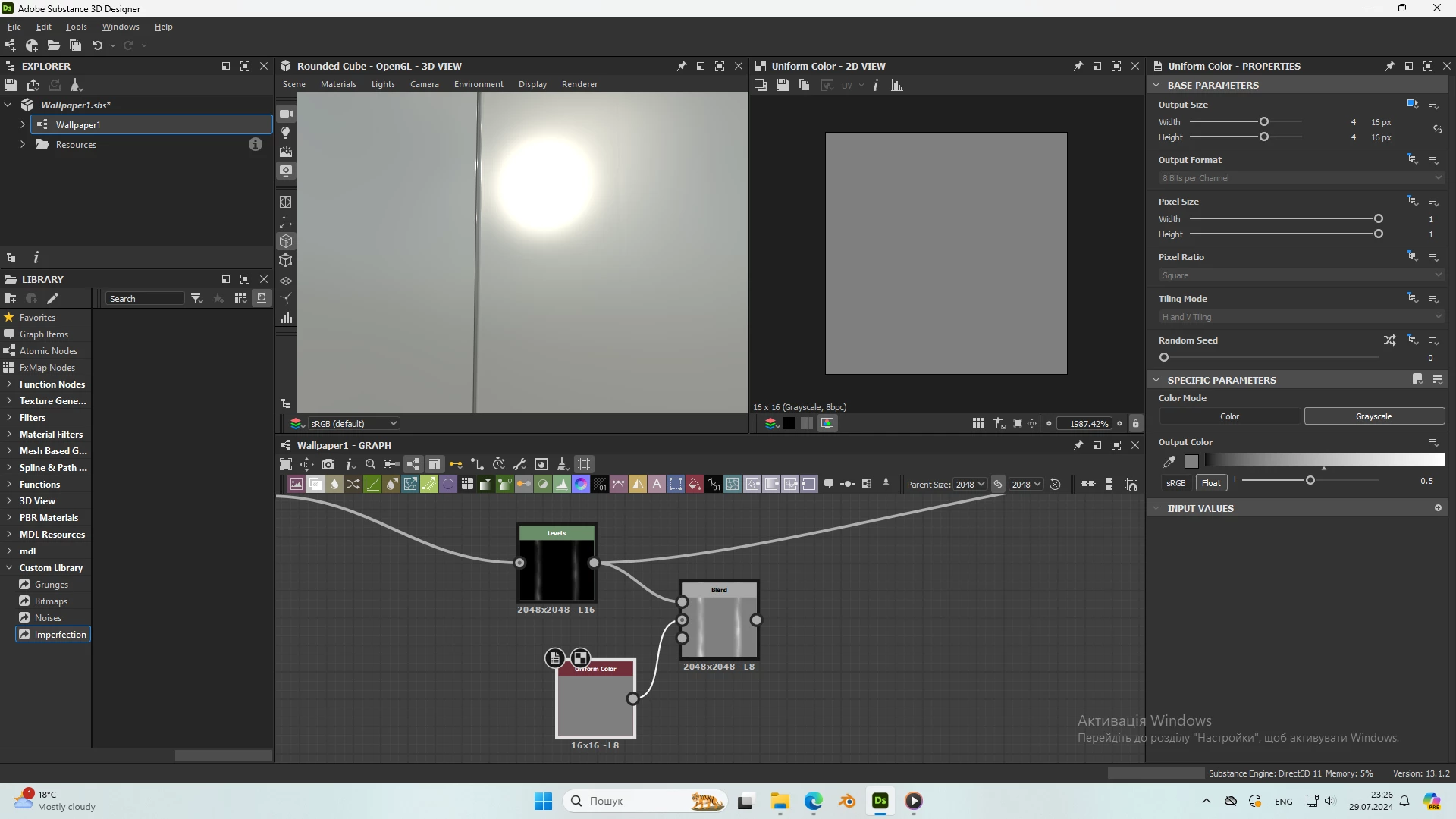Open the Windows menu
This screenshot has height=819, width=1456.
pos(121,27)
